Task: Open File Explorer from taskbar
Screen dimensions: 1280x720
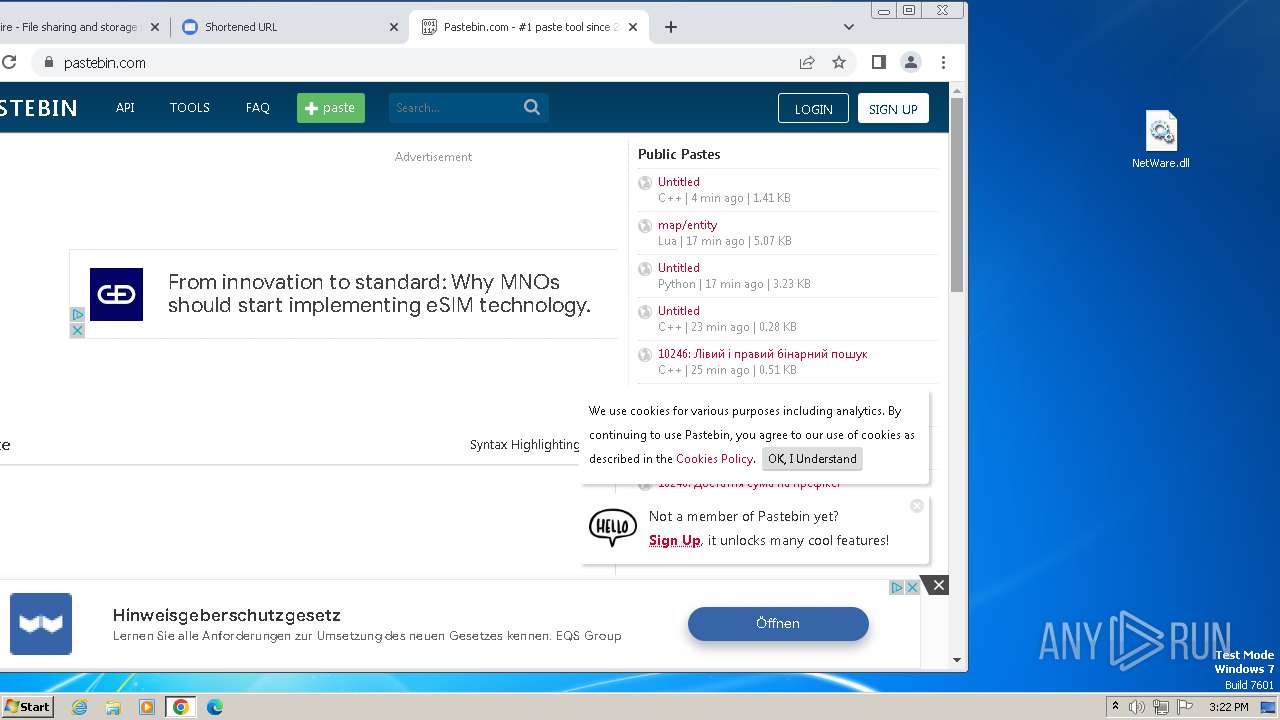Action: click(x=113, y=707)
